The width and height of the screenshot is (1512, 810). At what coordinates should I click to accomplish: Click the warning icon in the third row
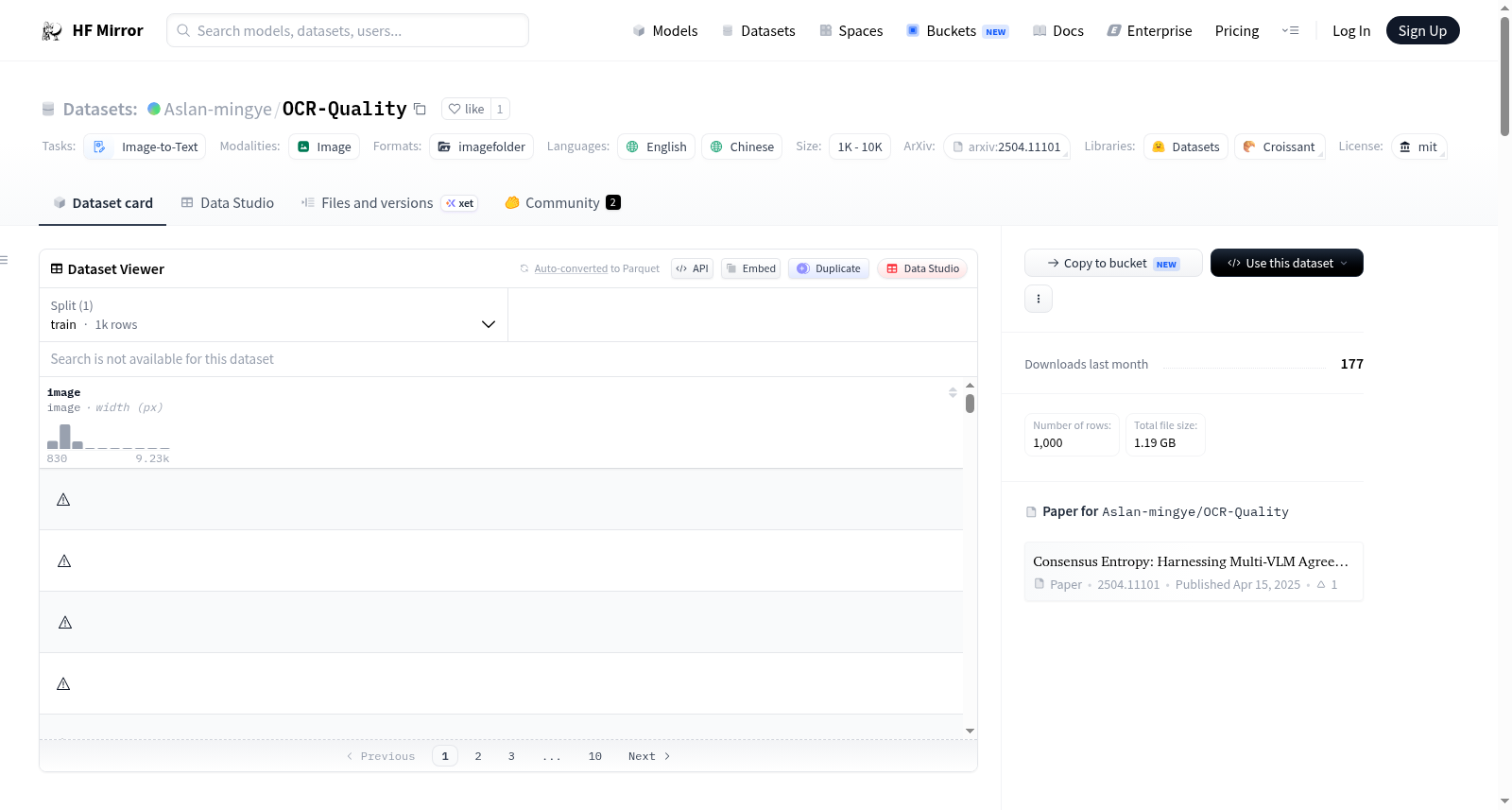tap(65, 622)
